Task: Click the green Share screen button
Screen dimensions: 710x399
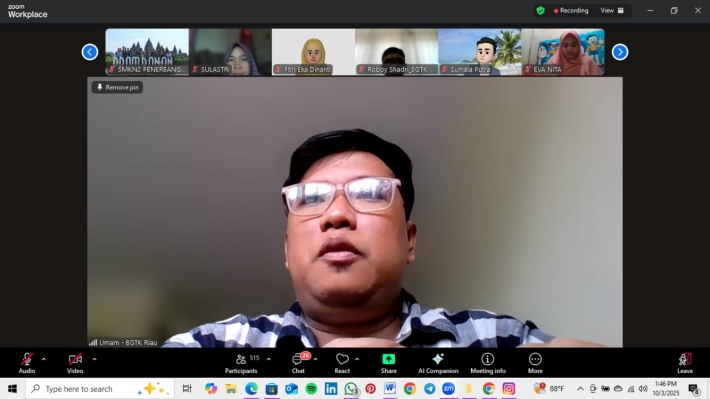Action: tap(389, 359)
